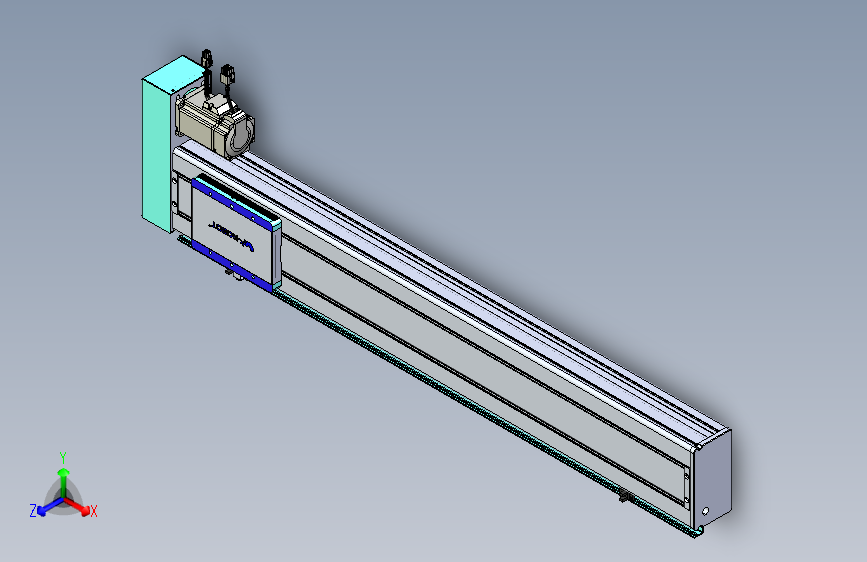The height and width of the screenshot is (562, 867).
Task: Click the blue Z axis arrow of the triad
Action: point(50,506)
